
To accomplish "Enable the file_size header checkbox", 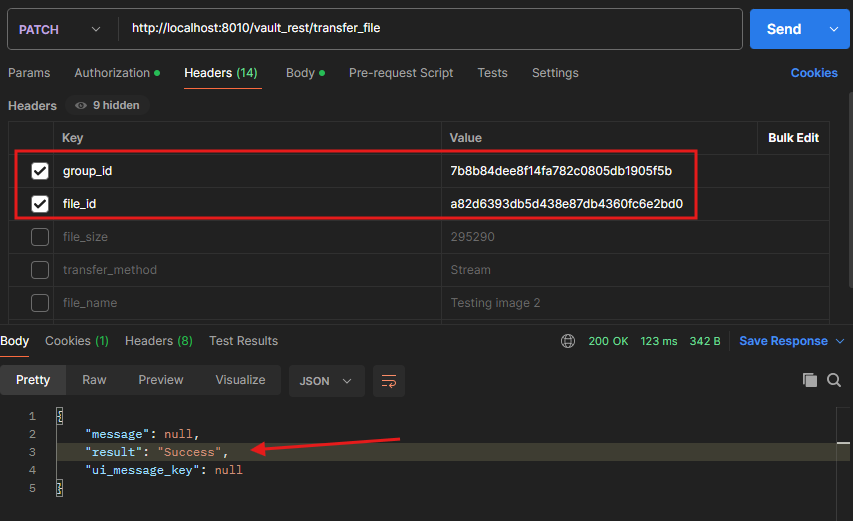I will [40, 237].
